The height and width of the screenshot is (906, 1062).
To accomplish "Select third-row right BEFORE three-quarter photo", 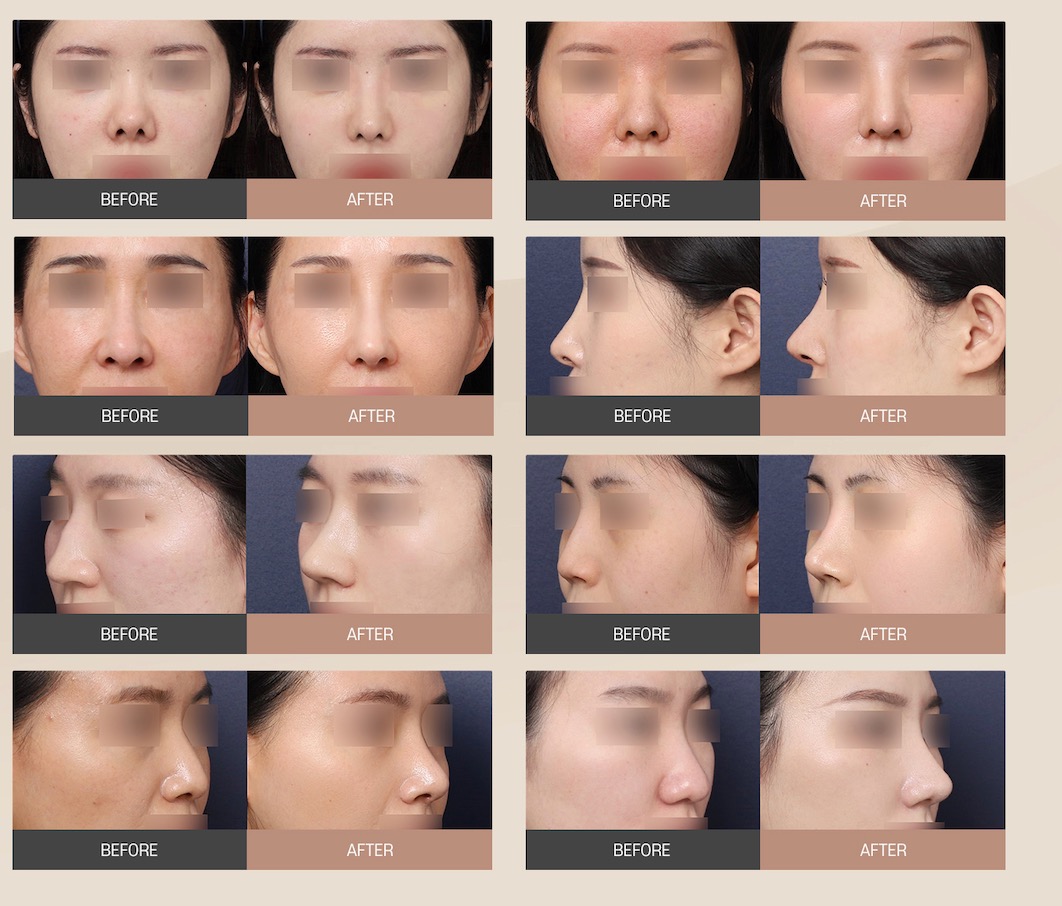I will (x=643, y=534).
